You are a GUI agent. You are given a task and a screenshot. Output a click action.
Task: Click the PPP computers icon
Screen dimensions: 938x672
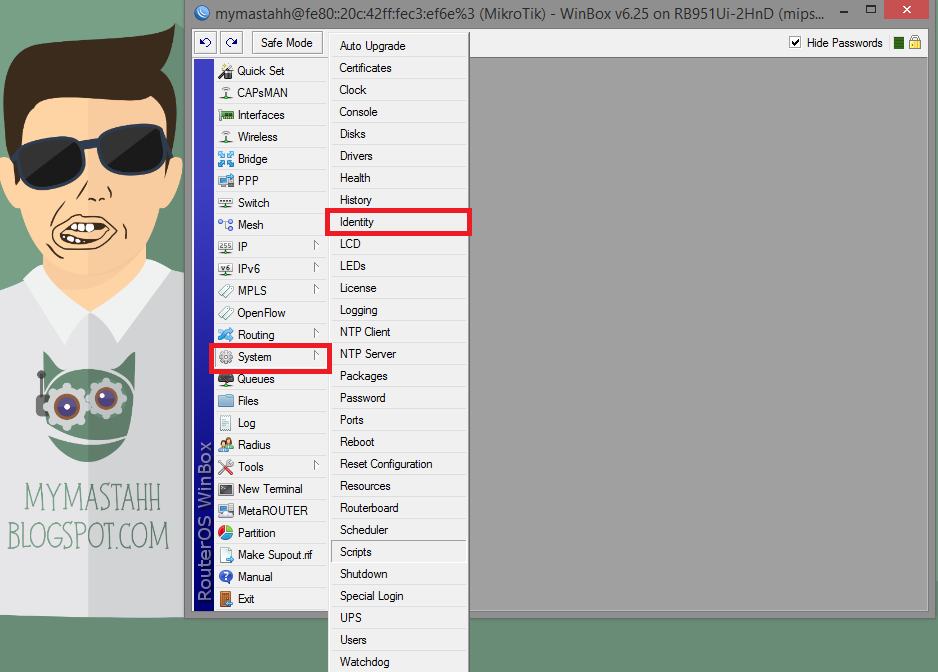[226, 181]
